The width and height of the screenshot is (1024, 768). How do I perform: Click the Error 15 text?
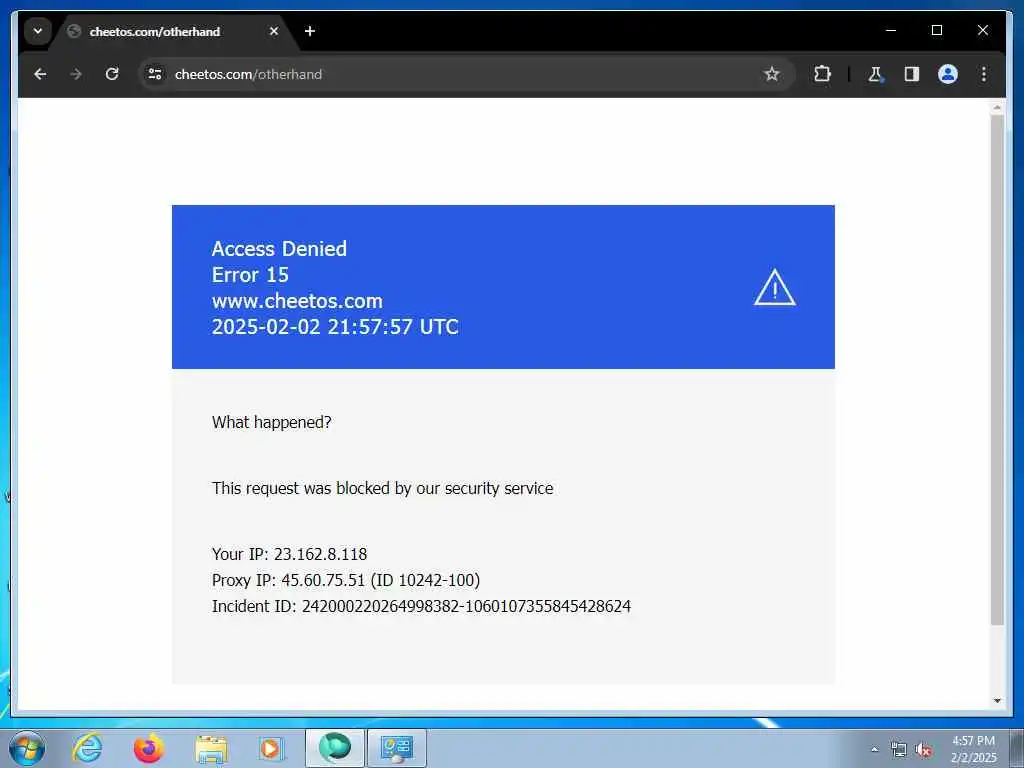pyautogui.click(x=250, y=275)
